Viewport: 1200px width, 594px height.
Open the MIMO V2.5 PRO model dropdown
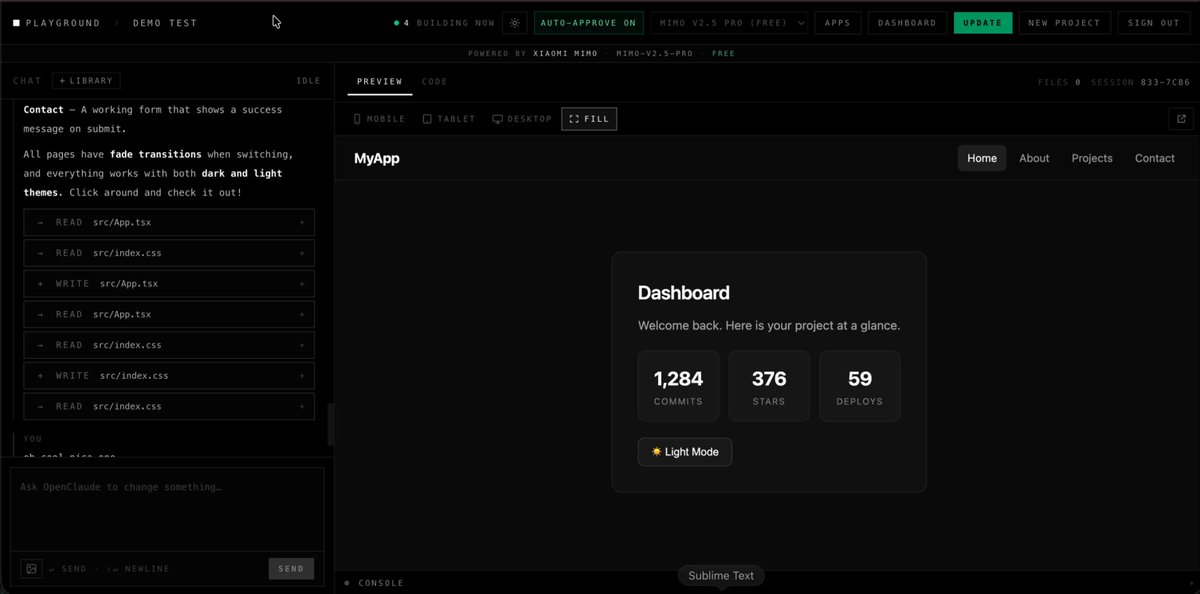(729, 23)
